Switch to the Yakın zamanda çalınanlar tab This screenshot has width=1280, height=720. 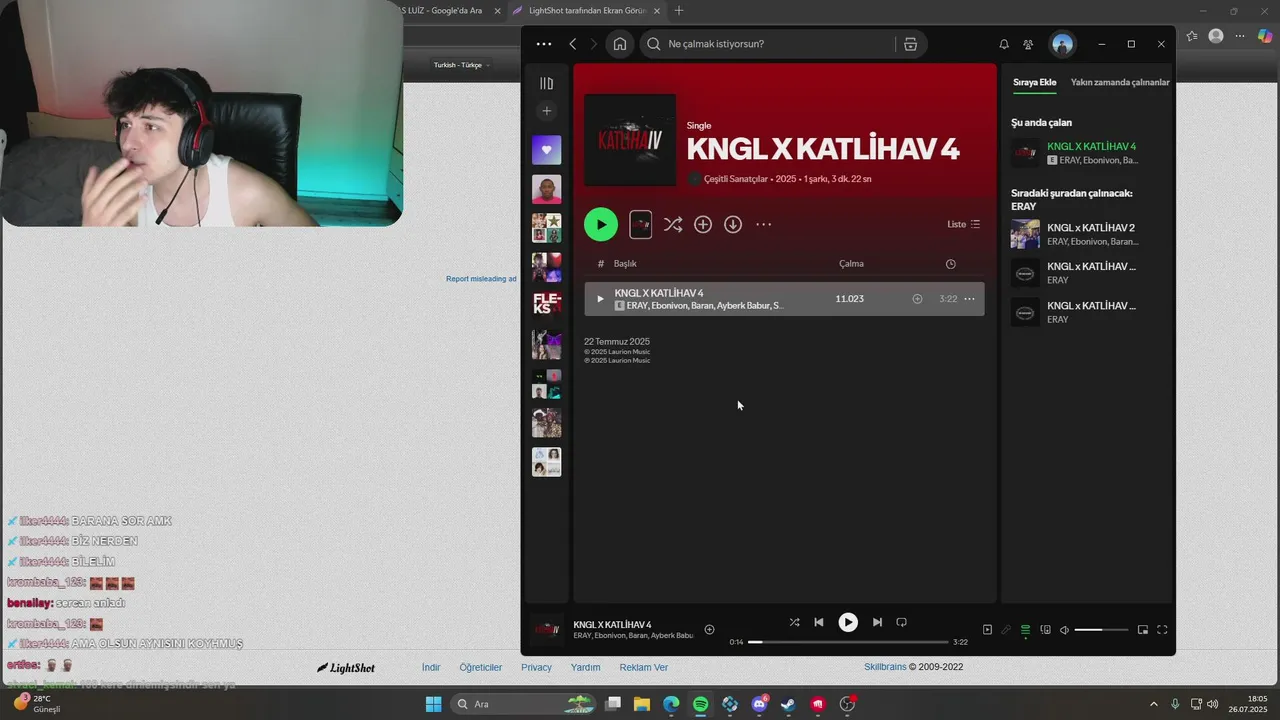(1120, 82)
